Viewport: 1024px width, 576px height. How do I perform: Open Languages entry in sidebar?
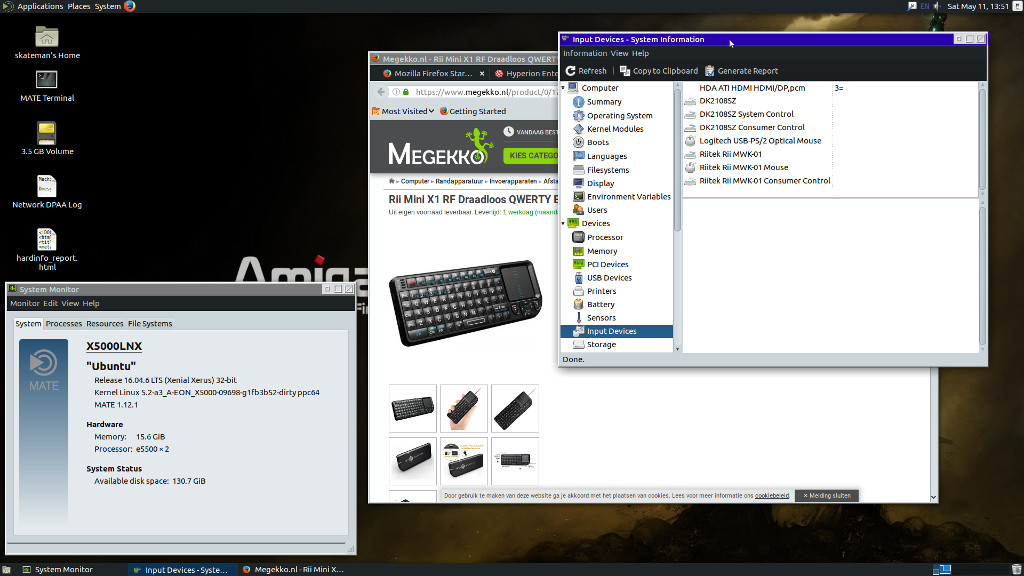[x=607, y=156]
